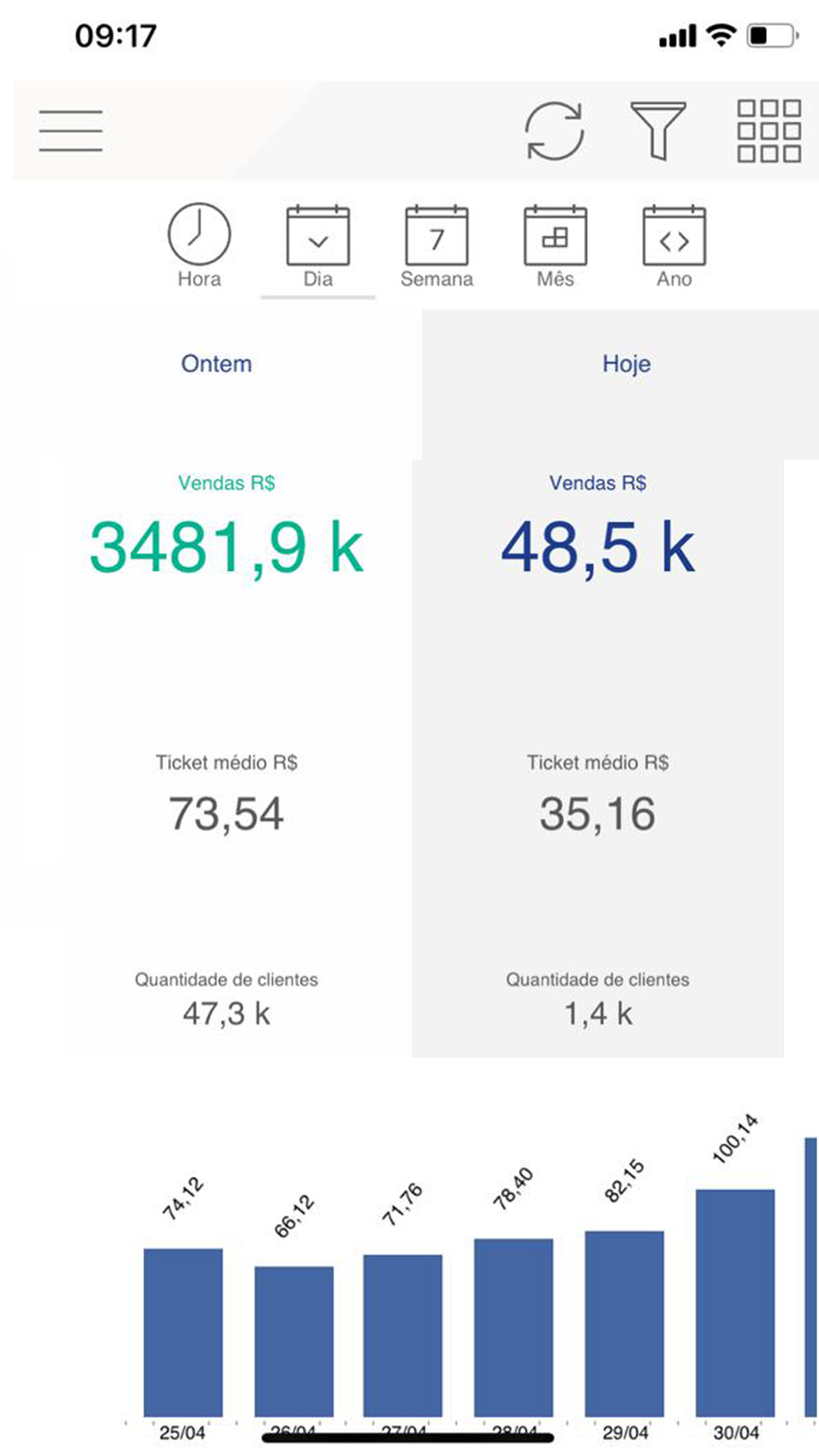This screenshot has height=1456, width=819.
Task: Select the 29/04 bar labeled 82,15
Action: click(x=624, y=1323)
